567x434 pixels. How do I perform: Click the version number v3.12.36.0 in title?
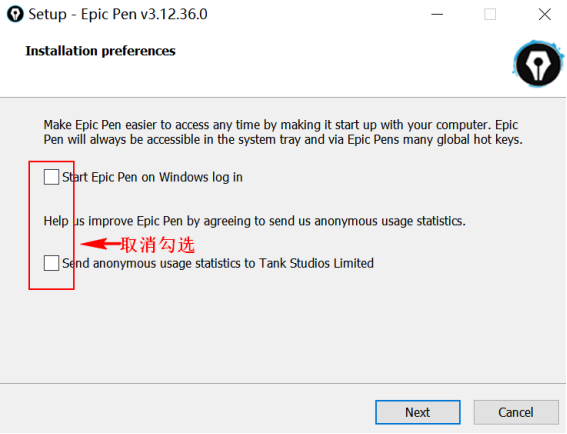(174, 14)
